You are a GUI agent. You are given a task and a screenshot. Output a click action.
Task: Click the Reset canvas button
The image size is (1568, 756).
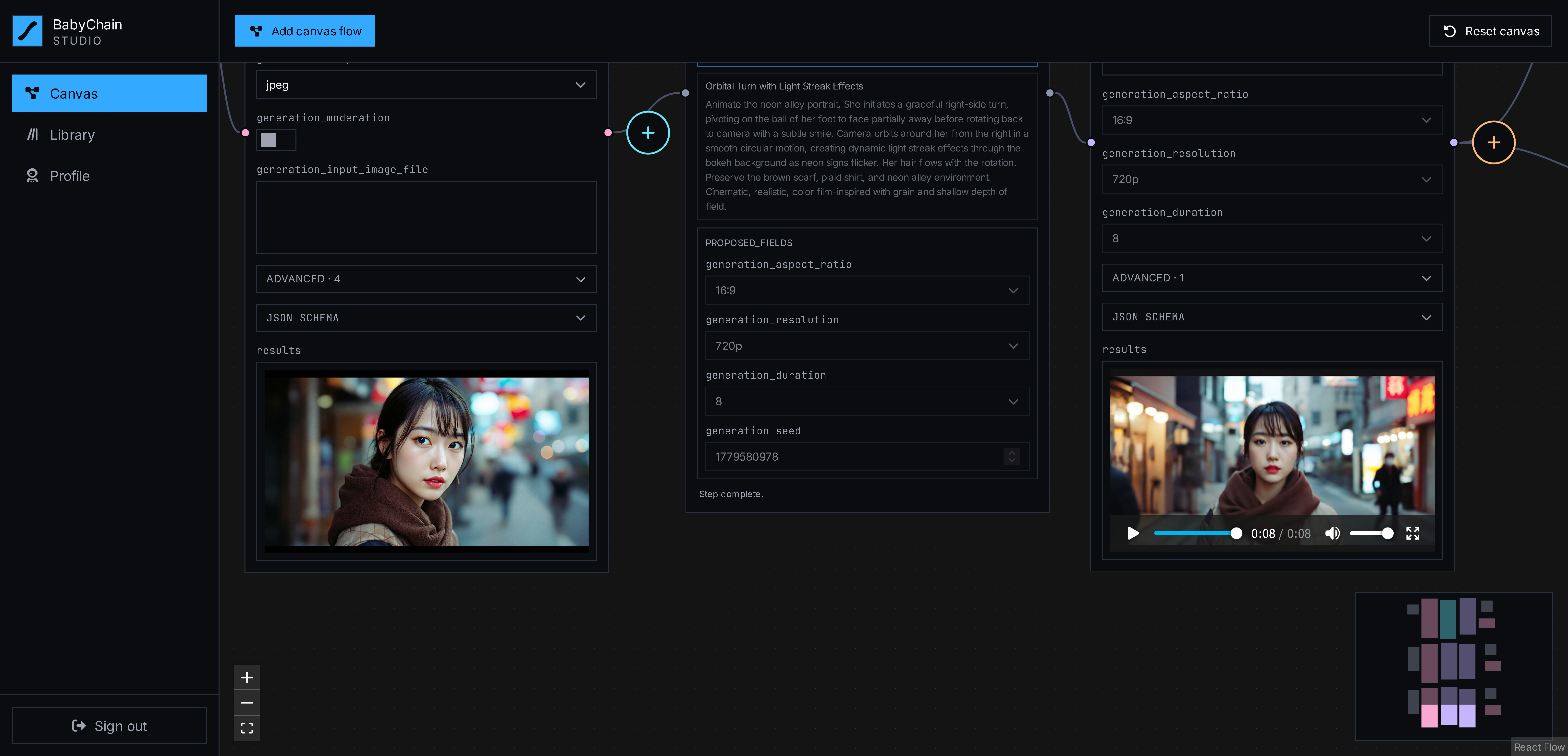pos(1490,31)
